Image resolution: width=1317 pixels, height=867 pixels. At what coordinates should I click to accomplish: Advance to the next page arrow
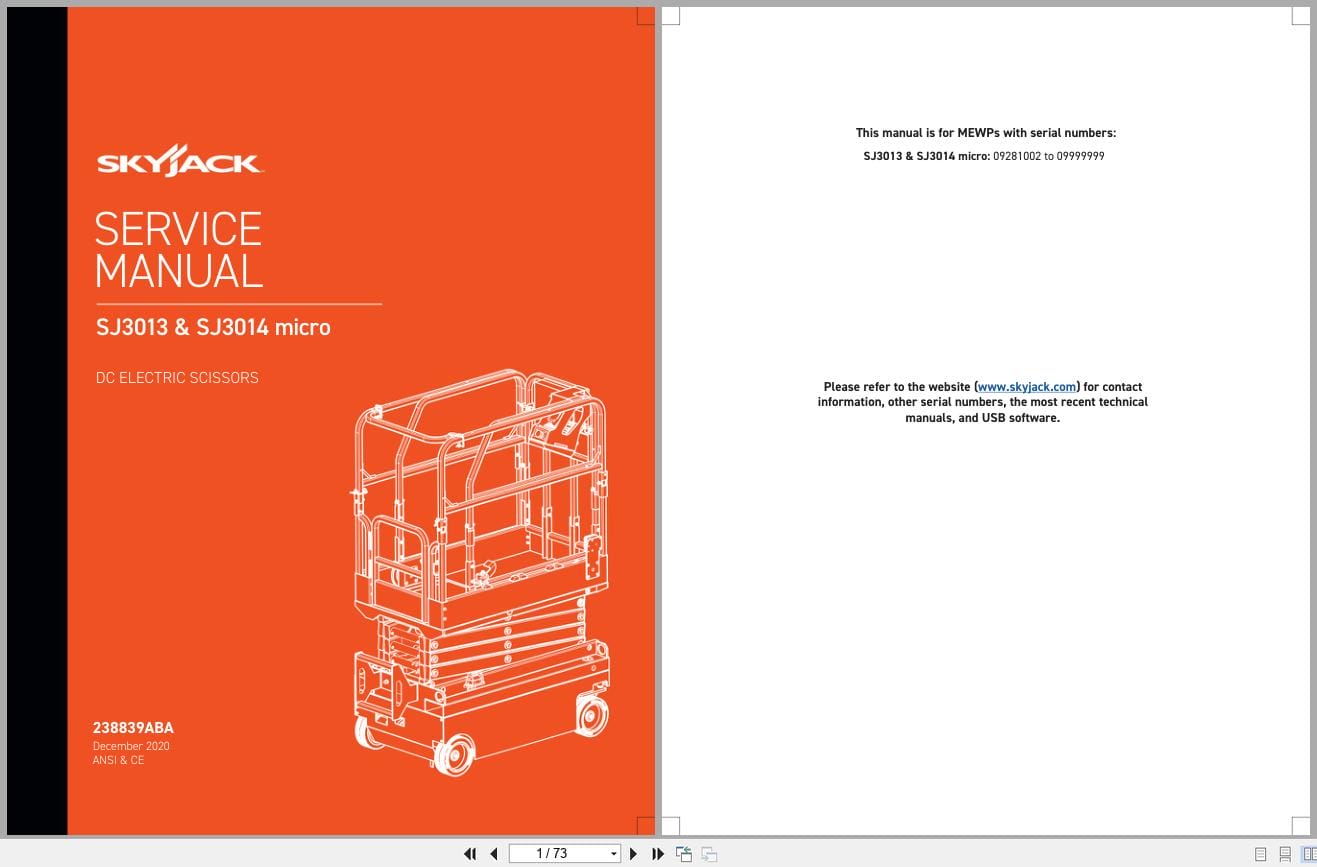click(x=633, y=854)
